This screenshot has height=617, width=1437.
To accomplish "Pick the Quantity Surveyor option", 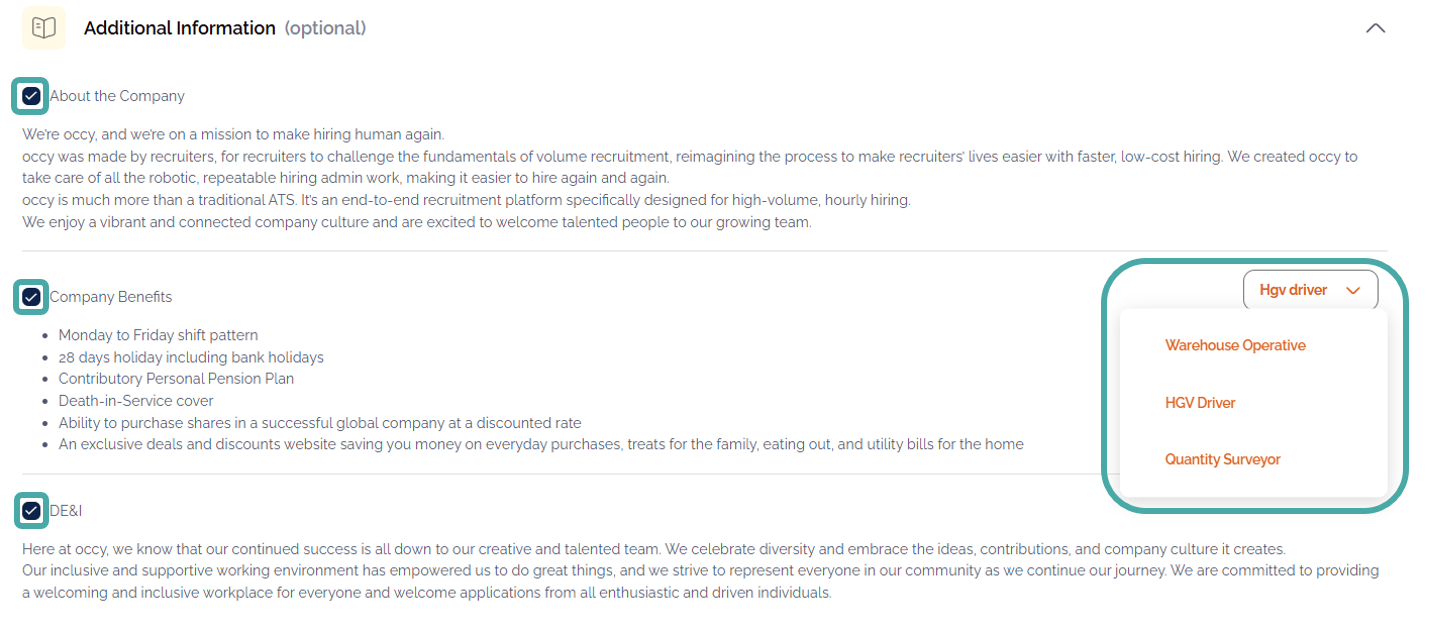I will point(1222,459).
